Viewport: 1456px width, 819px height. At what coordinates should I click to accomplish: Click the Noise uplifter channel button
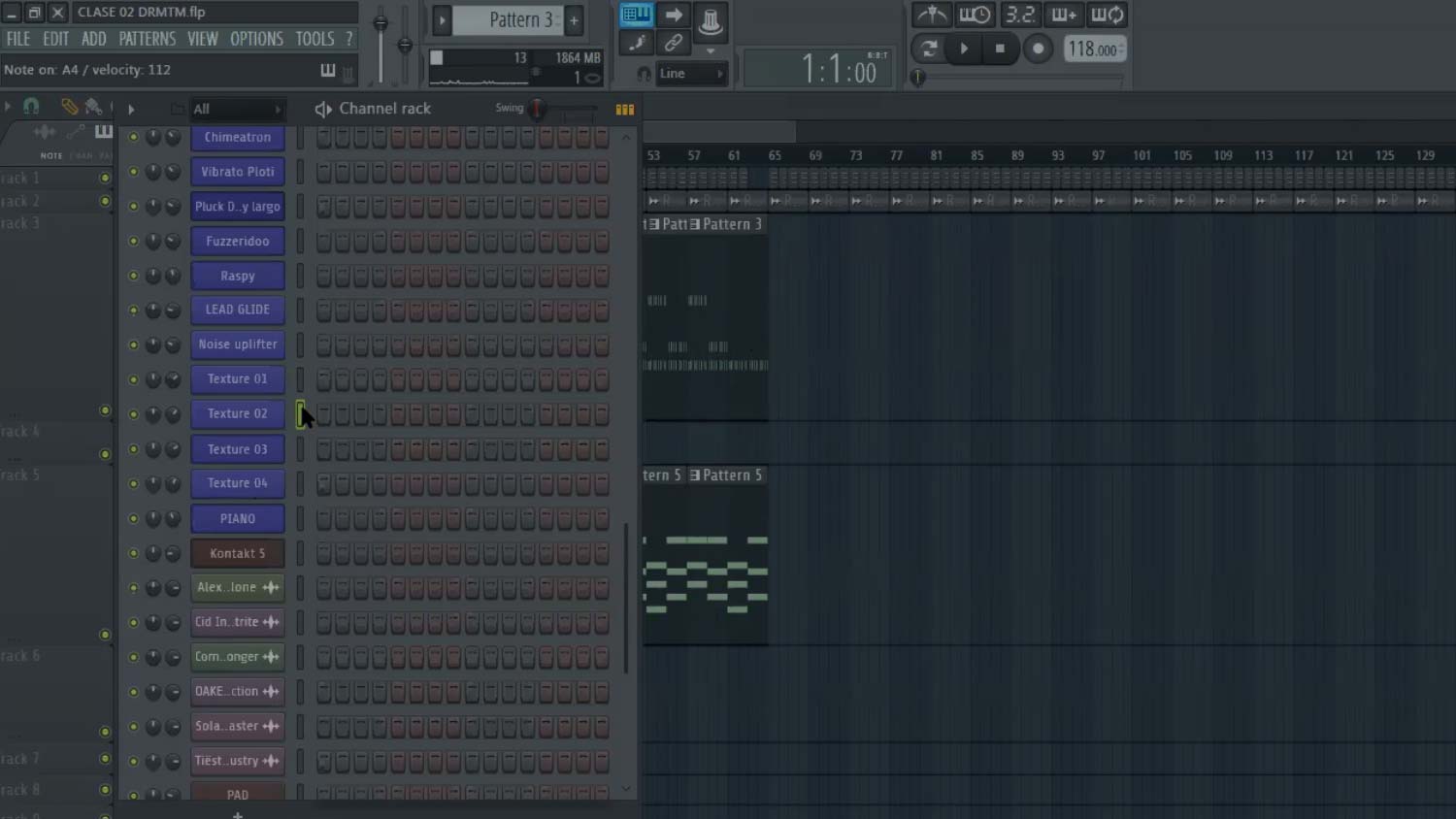tap(238, 344)
